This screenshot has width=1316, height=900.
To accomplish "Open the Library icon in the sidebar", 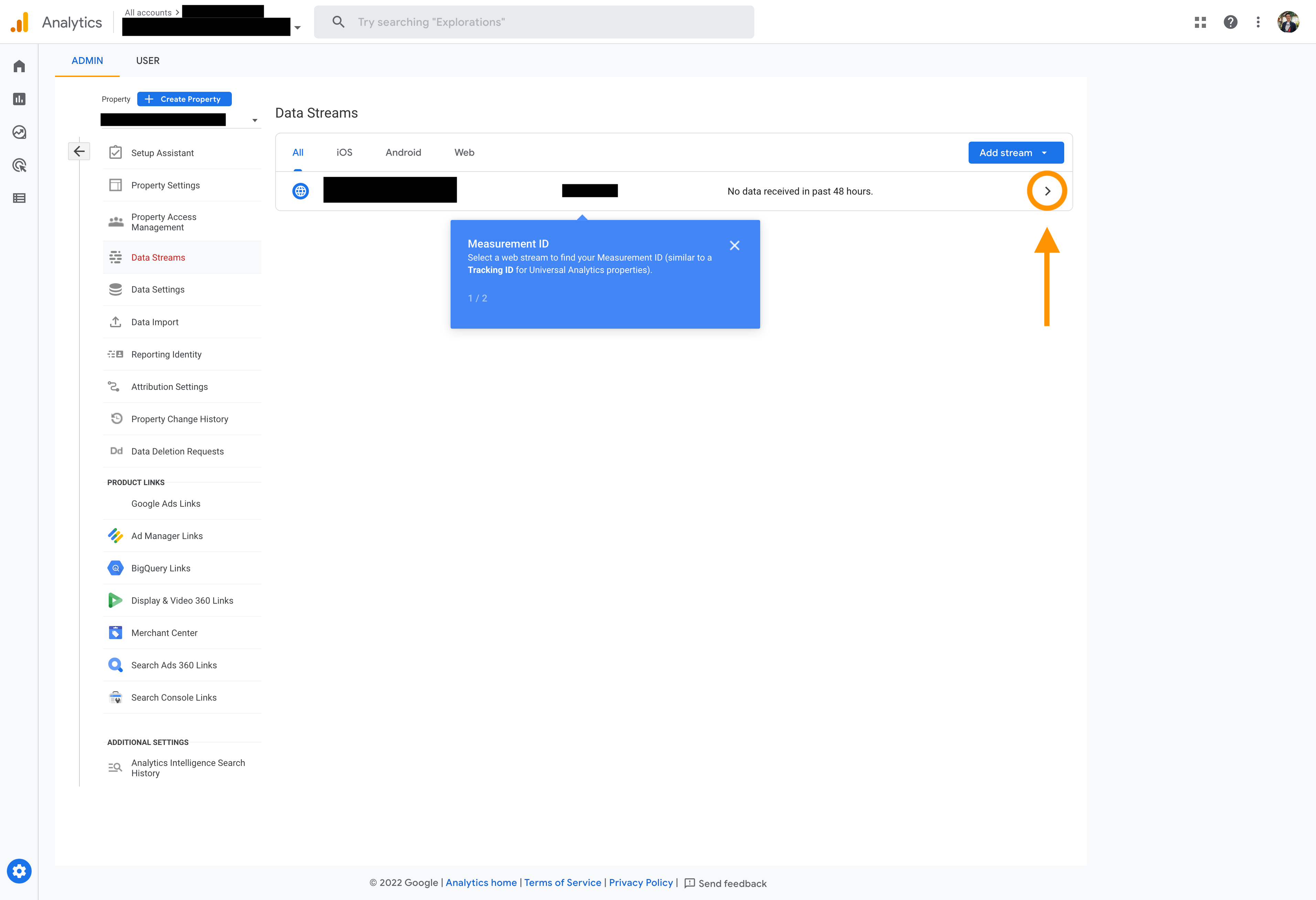I will tap(19, 198).
